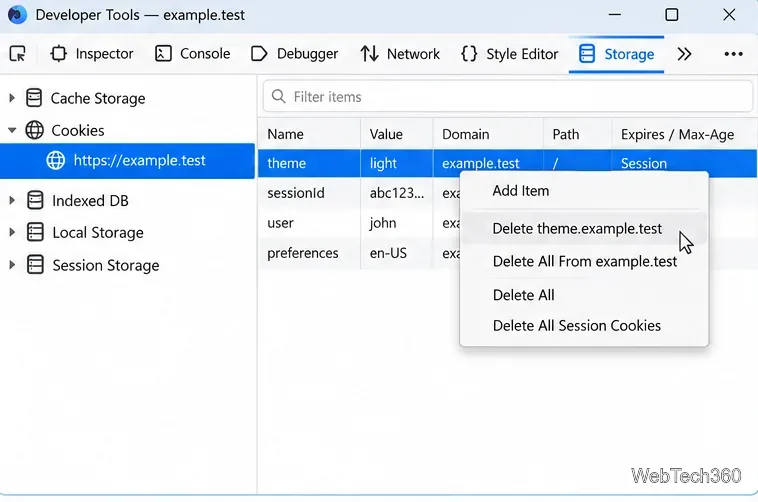Sort by the Path column header
This screenshot has width=758, height=502.
point(577,134)
